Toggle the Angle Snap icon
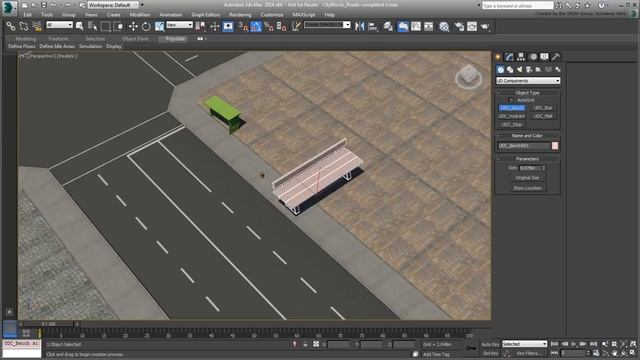The image size is (640, 360). (256, 27)
